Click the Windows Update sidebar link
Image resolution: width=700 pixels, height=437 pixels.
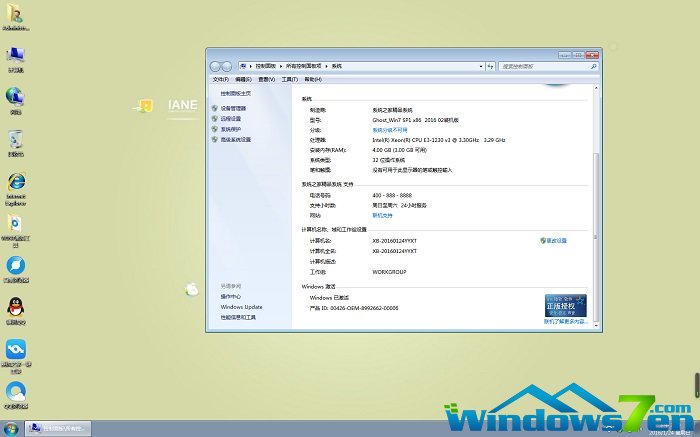click(x=241, y=307)
